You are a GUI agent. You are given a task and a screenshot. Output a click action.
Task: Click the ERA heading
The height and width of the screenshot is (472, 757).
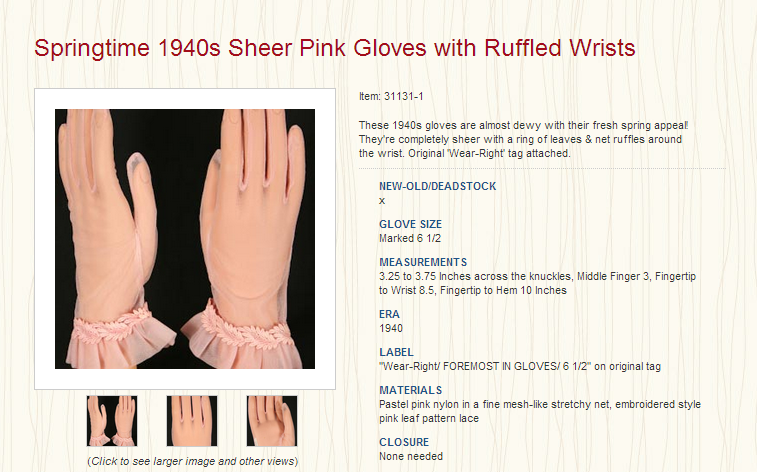coord(389,314)
